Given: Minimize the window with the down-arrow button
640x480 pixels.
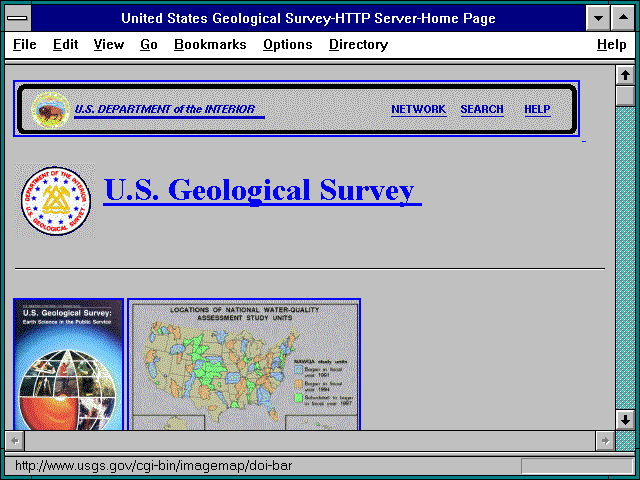Looking at the screenshot, I should tap(598, 18).
